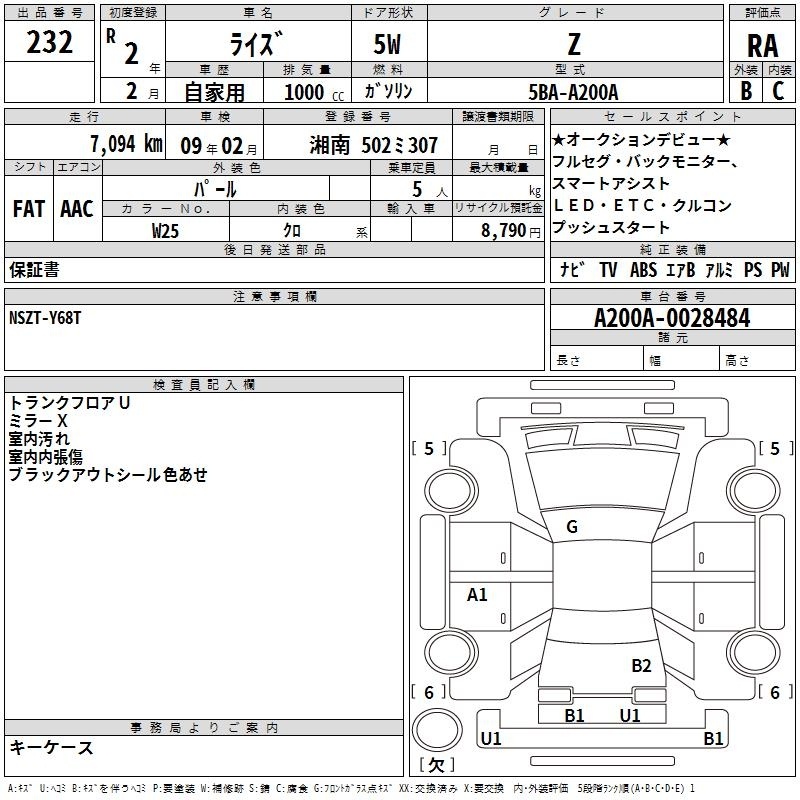Click the damage code legend line at bottom

pyautogui.click(x=351, y=788)
